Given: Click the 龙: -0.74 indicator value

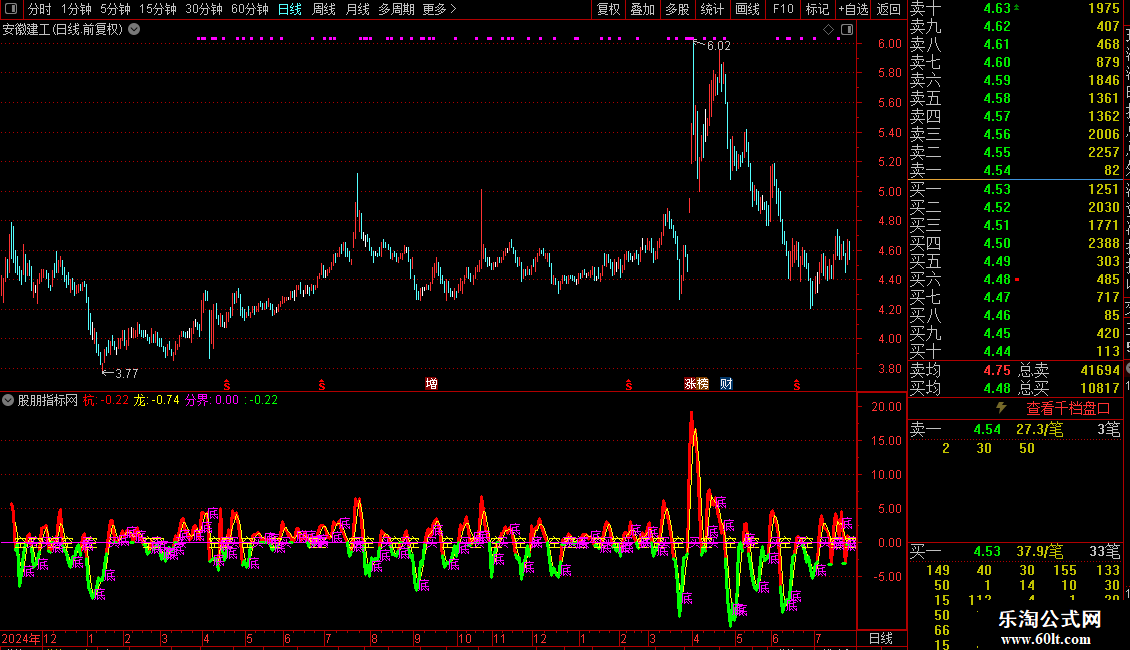Looking at the screenshot, I should point(156,400).
